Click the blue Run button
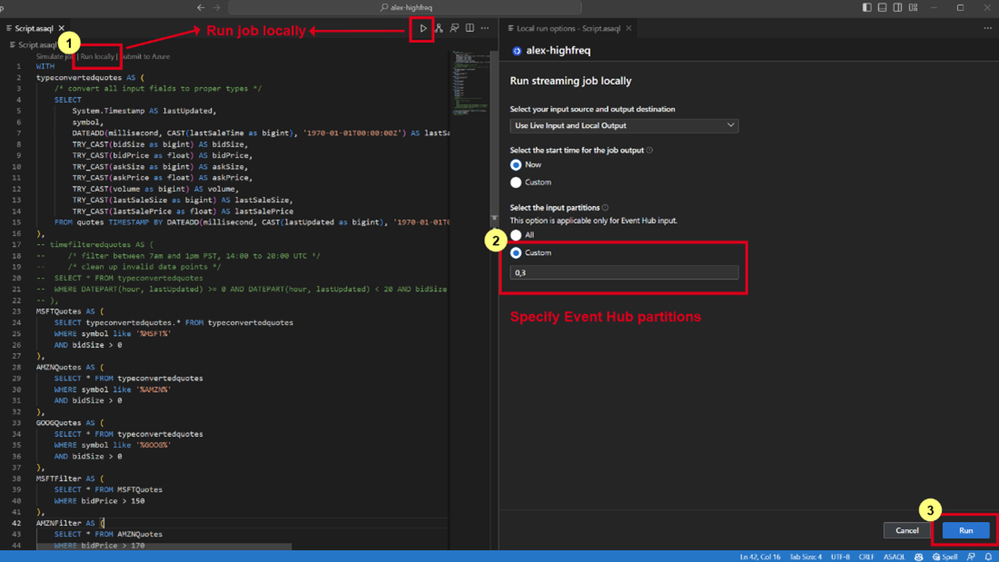 coord(966,530)
